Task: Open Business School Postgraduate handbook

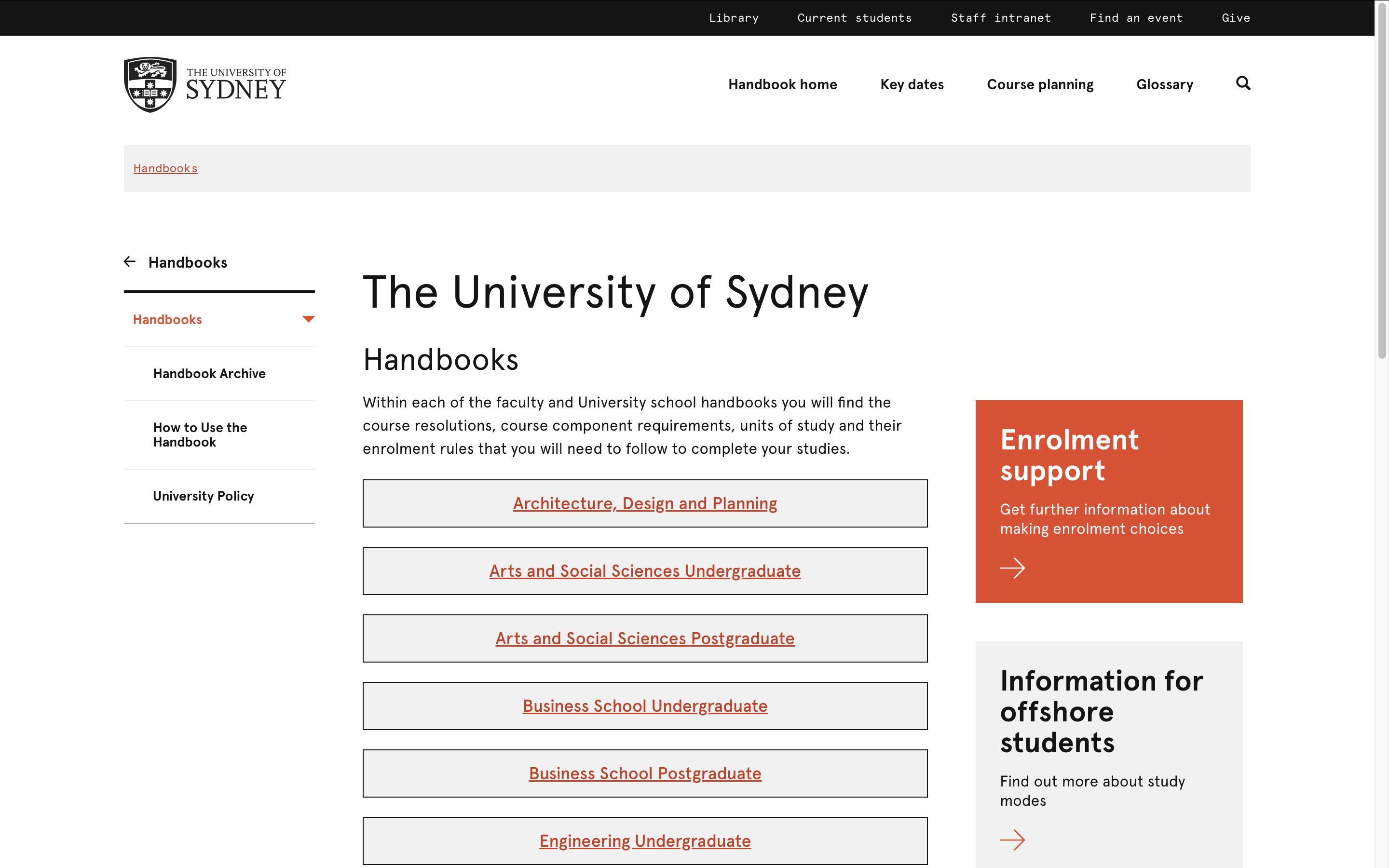Action: point(644,773)
